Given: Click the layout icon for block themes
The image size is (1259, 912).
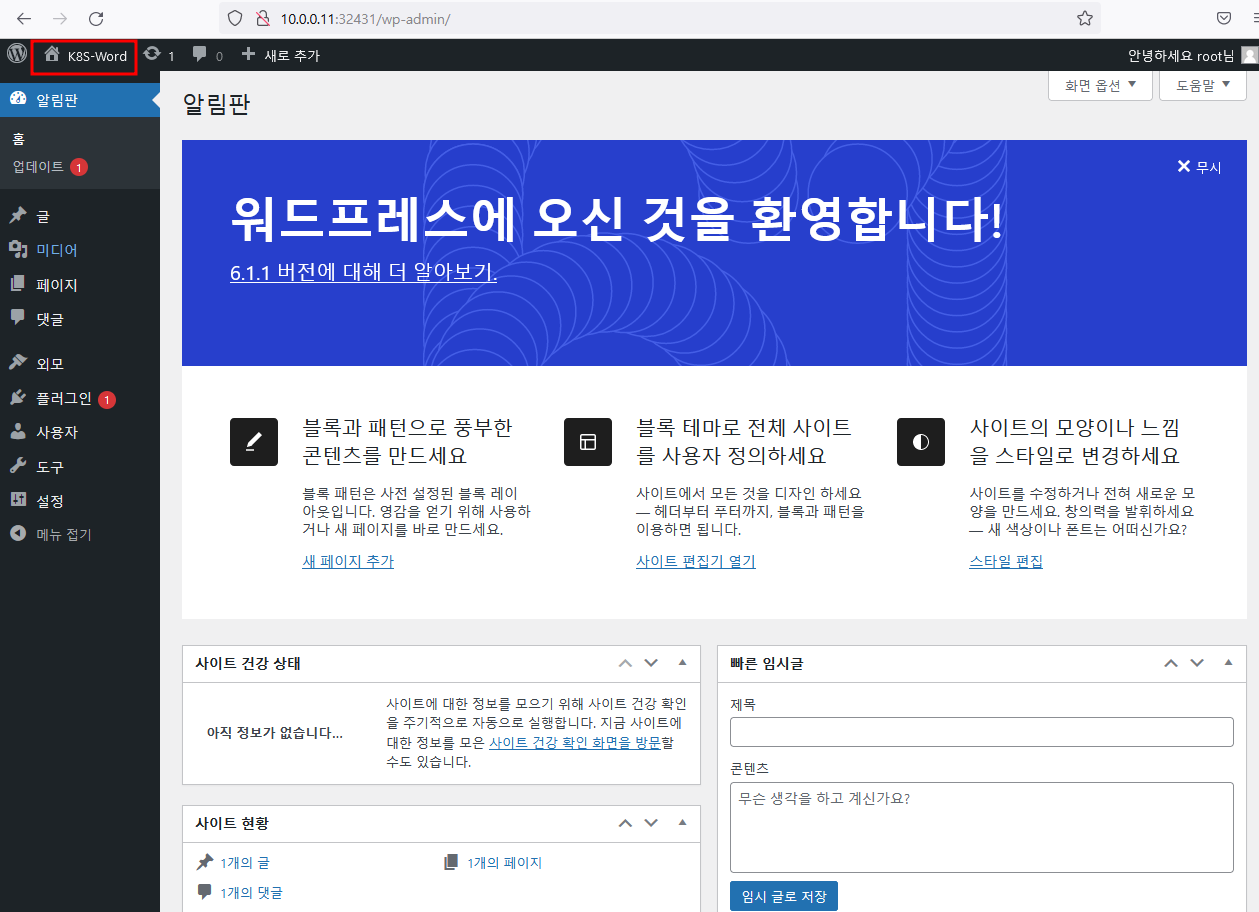Looking at the screenshot, I should pos(588,442).
